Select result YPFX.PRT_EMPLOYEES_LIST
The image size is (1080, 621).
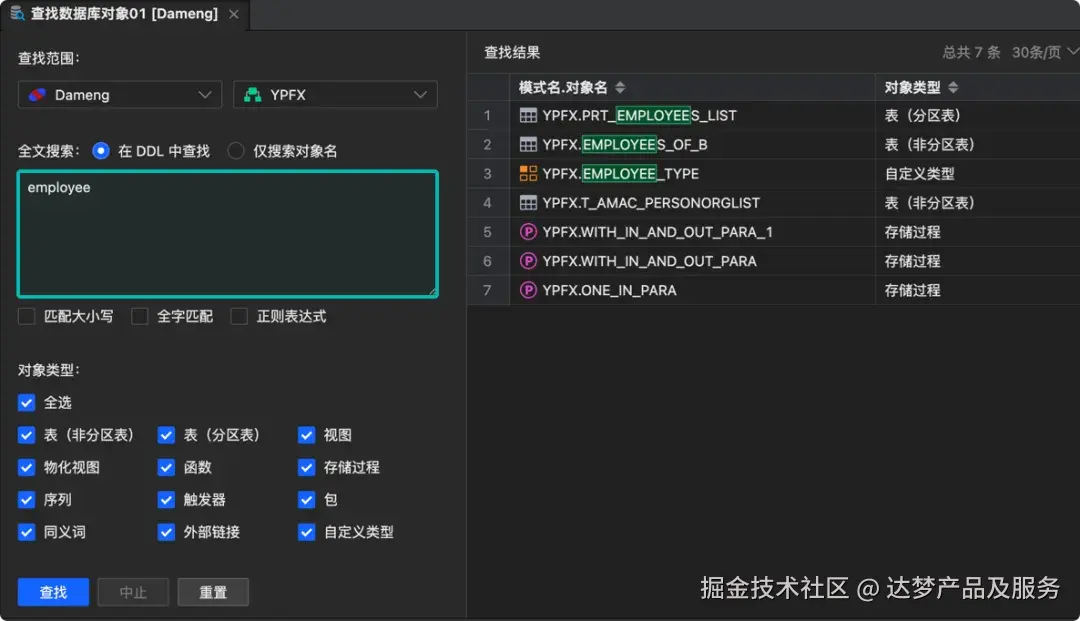point(639,116)
